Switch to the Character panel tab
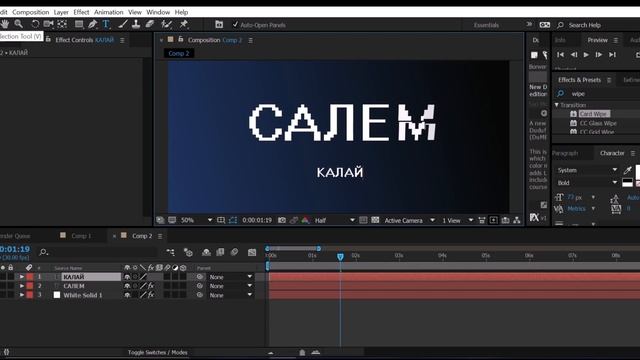The width and height of the screenshot is (640, 360). click(x=612, y=153)
